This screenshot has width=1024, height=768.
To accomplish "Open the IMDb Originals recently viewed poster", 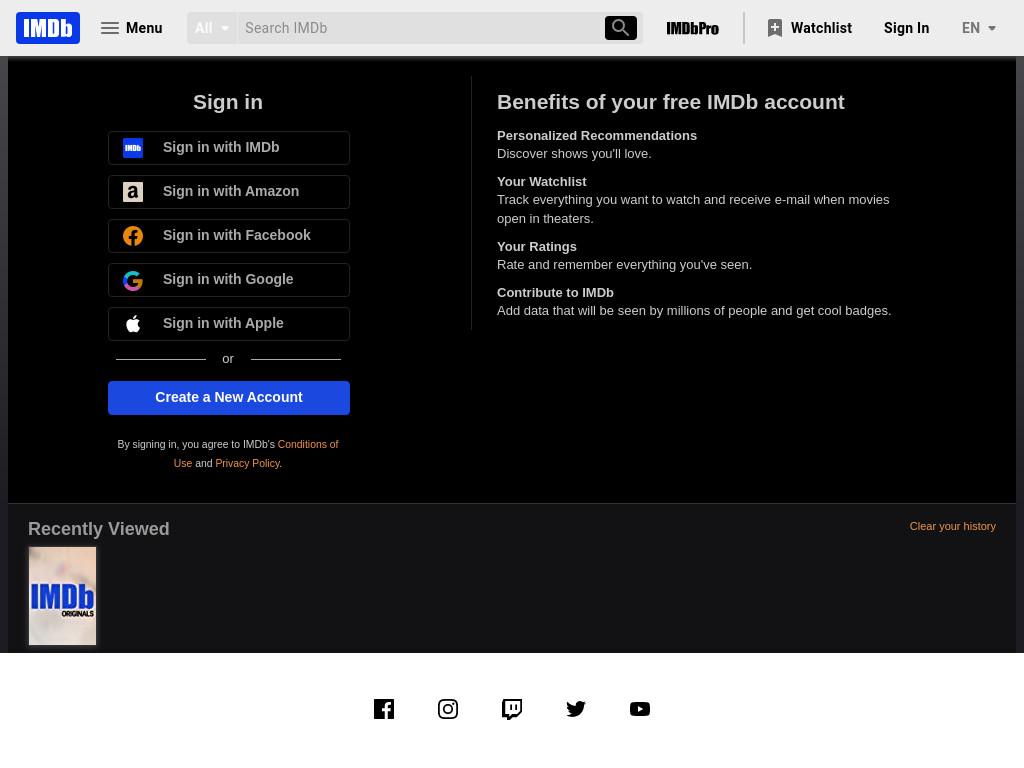I will [x=63, y=596].
